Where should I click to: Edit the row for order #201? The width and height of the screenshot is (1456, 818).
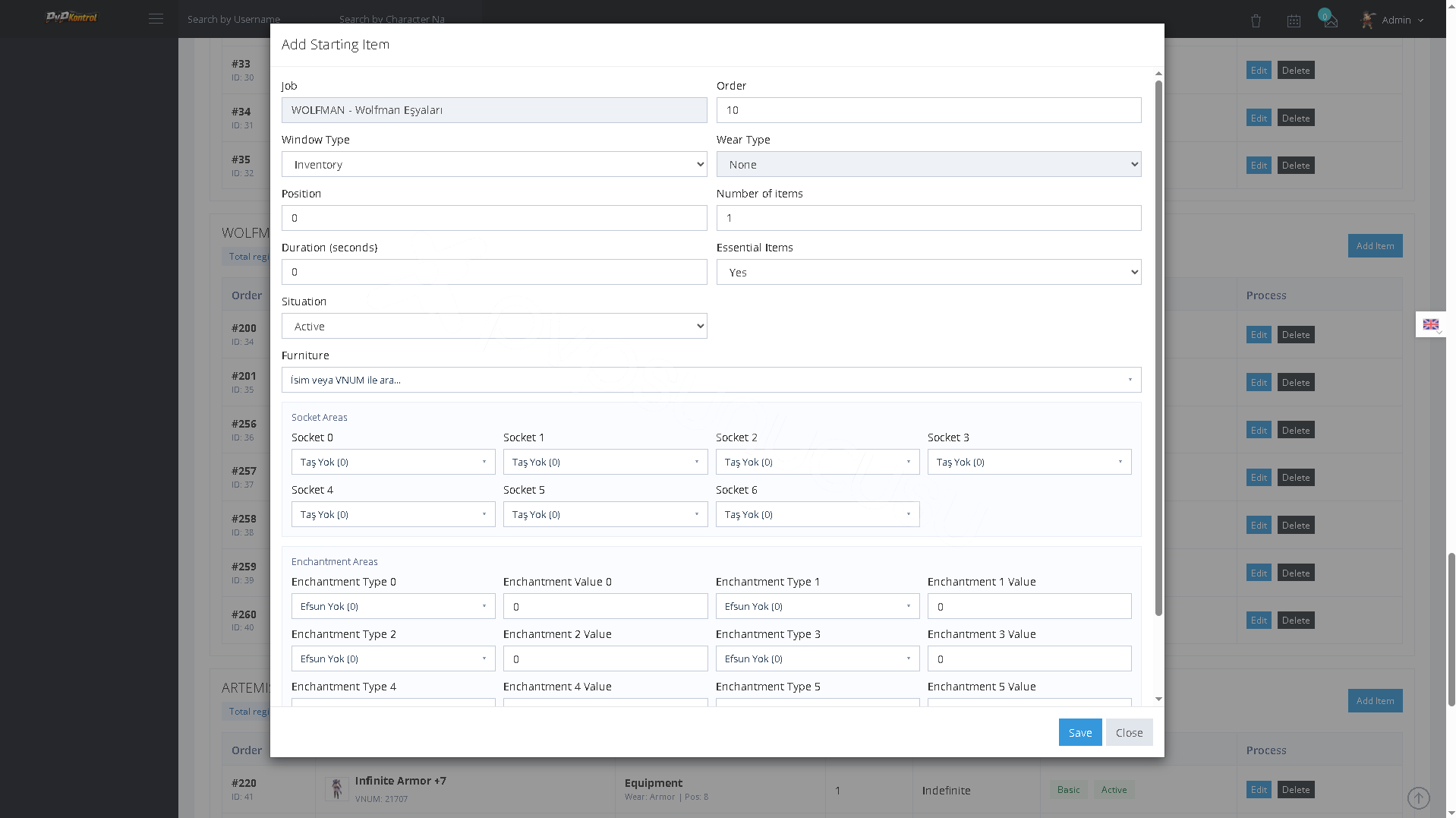click(x=1259, y=383)
